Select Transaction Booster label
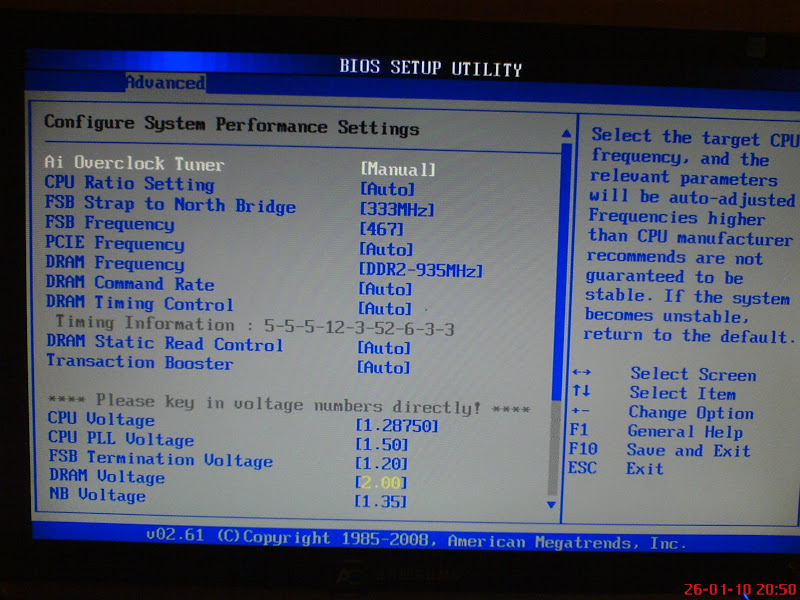The height and width of the screenshot is (600, 800). (140, 362)
